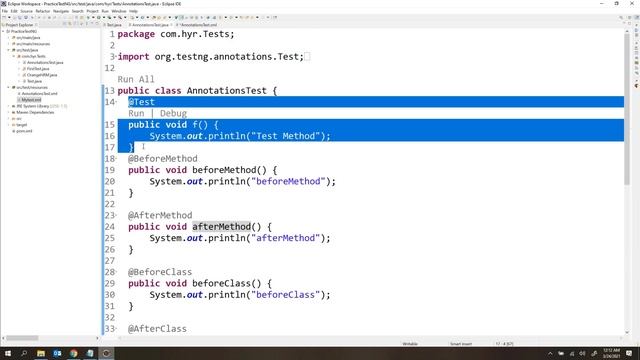The height and width of the screenshot is (360, 640).
Task: Click the Debug toolbar icon
Action: (x=88, y=18)
